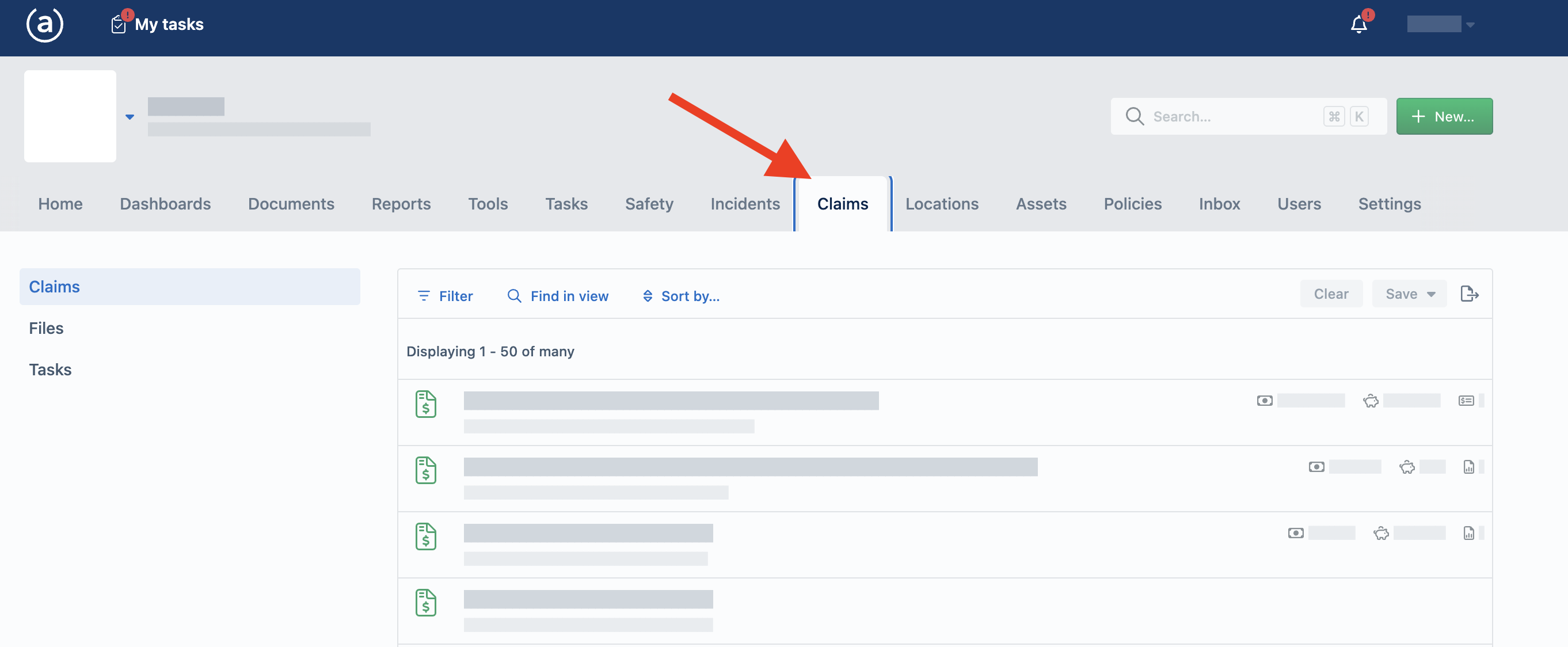Image resolution: width=1568 pixels, height=647 pixels.
Task: Go to the Reports tab
Action: point(401,204)
